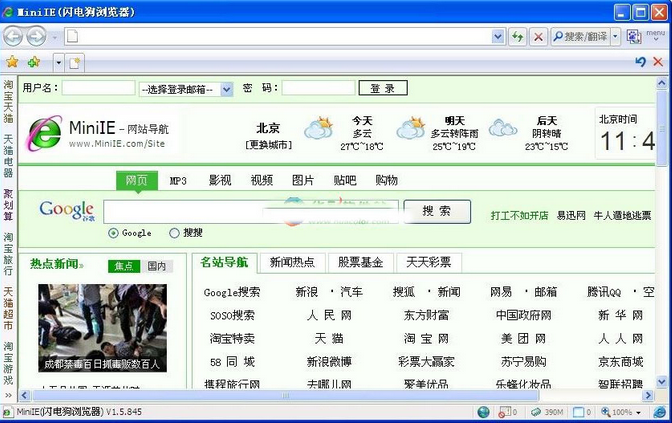
Task: Open the 易迅网 link
Action: pos(571,216)
